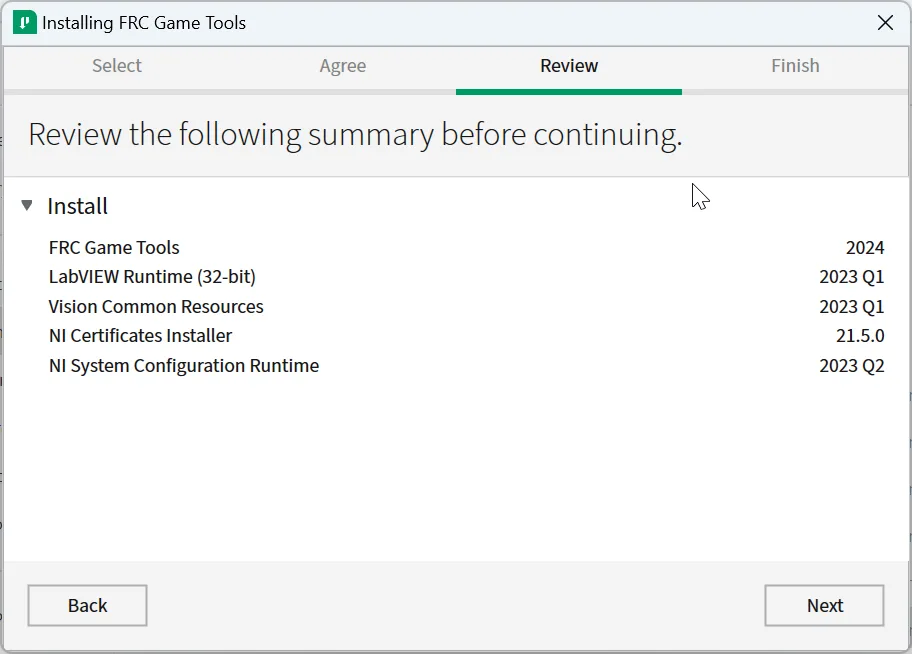Image resolution: width=912 pixels, height=654 pixels.
Task: Close the Installing FRC Game Tools window
Action: tap(885, 22)
